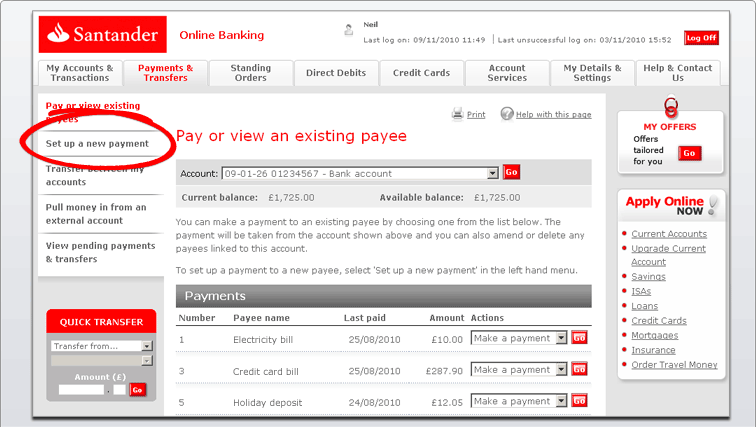Click Go in My Offers box
The height and width of the screenshot is (427, 756).
[689, 153]
